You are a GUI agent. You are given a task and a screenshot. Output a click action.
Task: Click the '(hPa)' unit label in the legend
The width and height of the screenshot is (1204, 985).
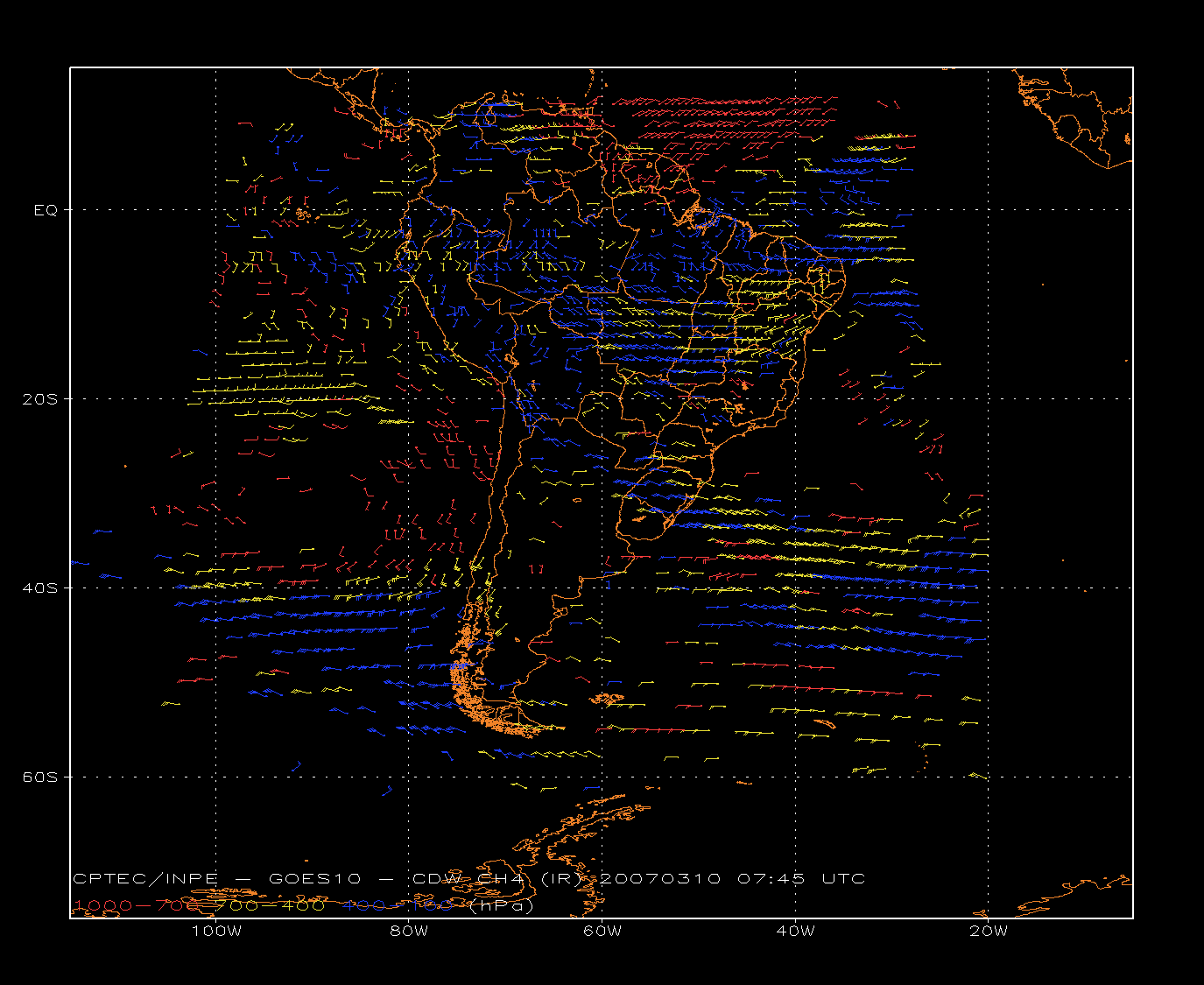click(x=501, y=905)
